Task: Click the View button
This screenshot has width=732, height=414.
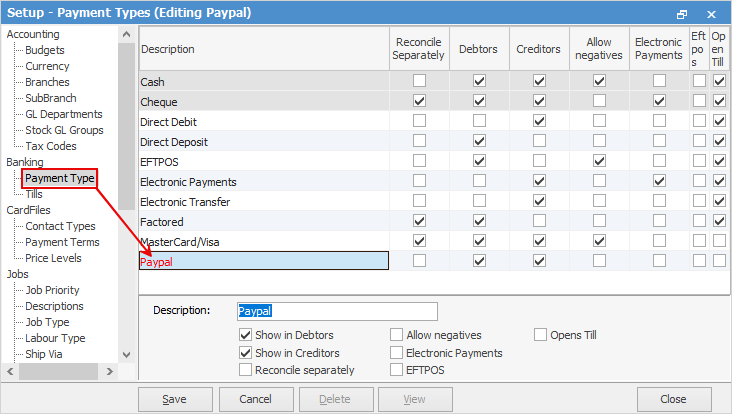Action: coord(415,400)
